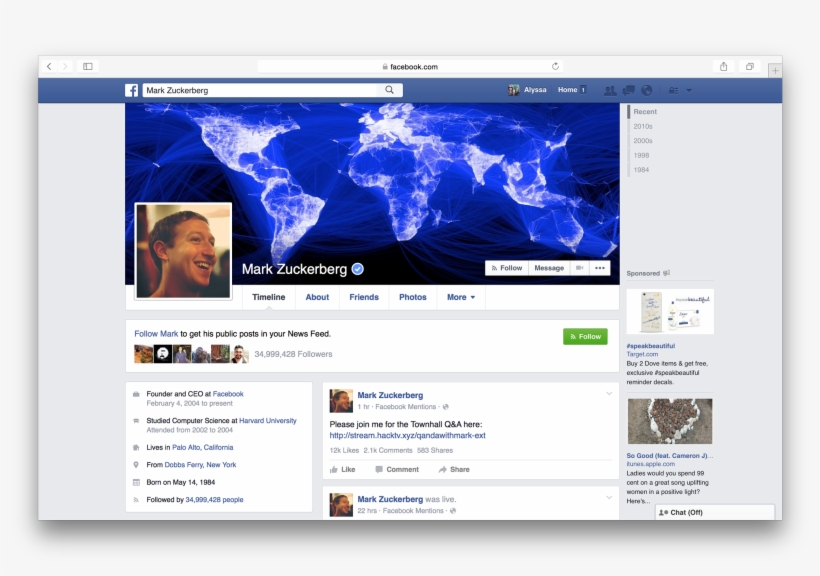Comment on the Townhall Q&A post
Viewport: 820px width, 576px height.
tap(397, 469)
